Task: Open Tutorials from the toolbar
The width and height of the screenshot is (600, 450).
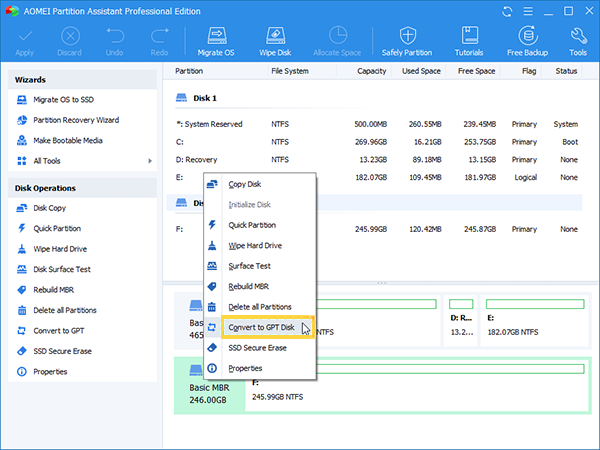Action: click(469, 41)
